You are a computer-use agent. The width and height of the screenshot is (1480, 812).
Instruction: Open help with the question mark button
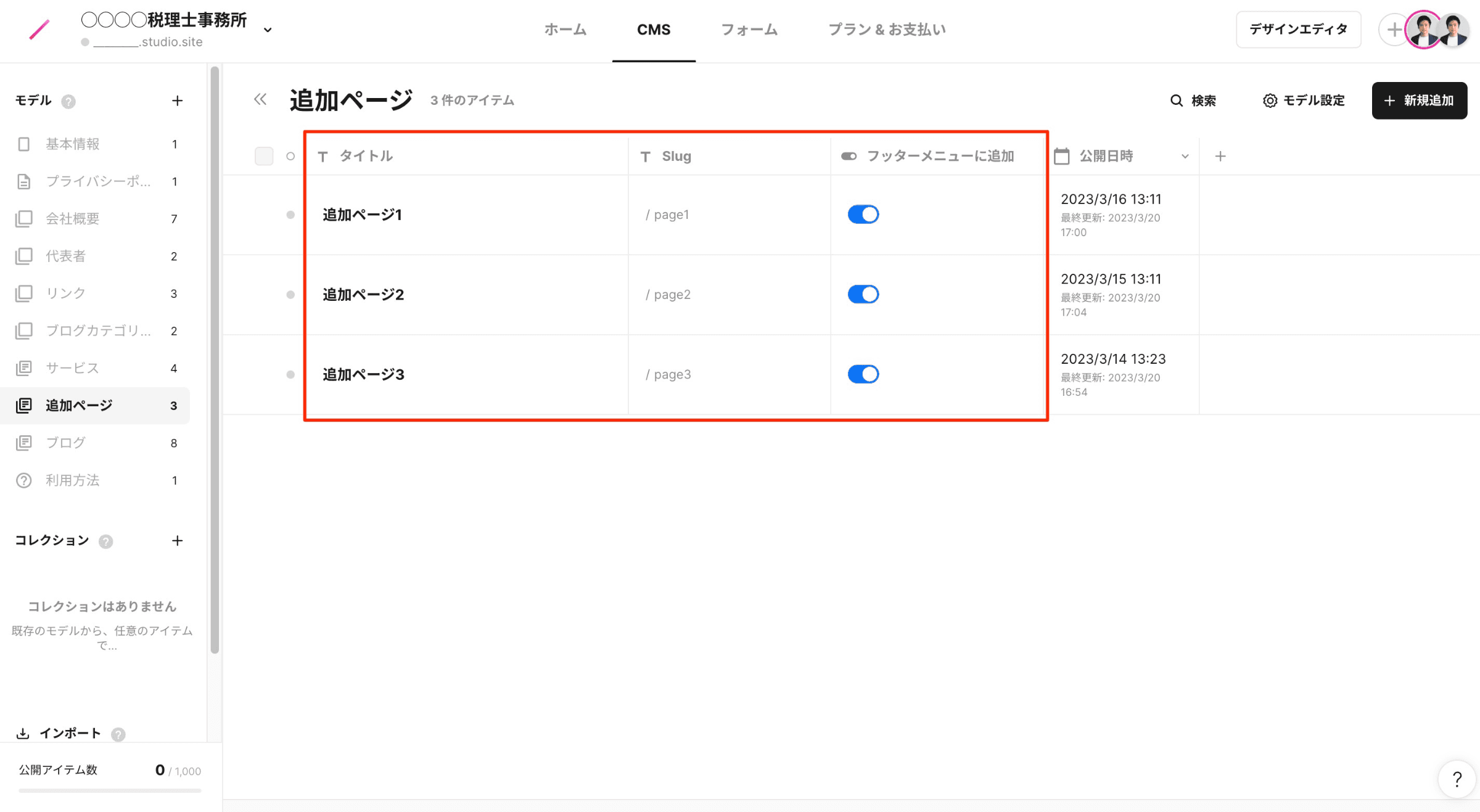[1457, 779]
